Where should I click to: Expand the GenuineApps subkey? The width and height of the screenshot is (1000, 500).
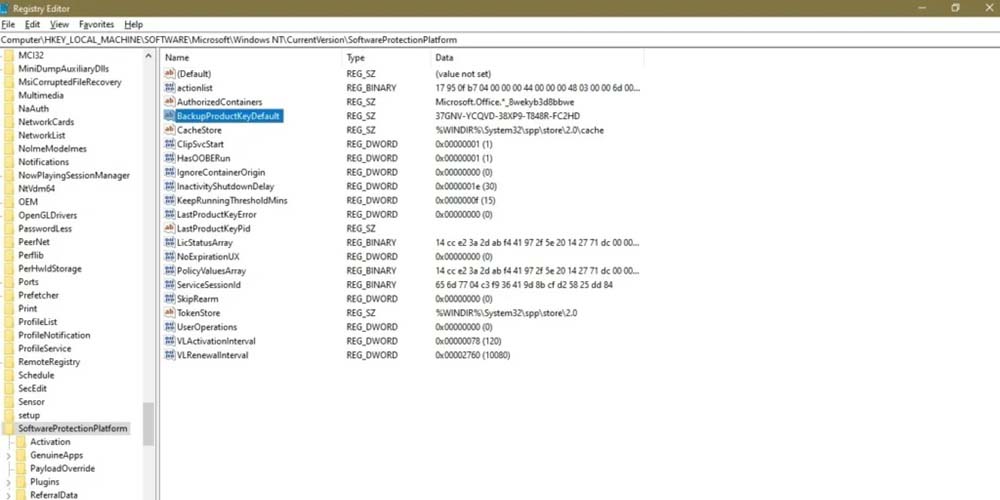(9, 455)
